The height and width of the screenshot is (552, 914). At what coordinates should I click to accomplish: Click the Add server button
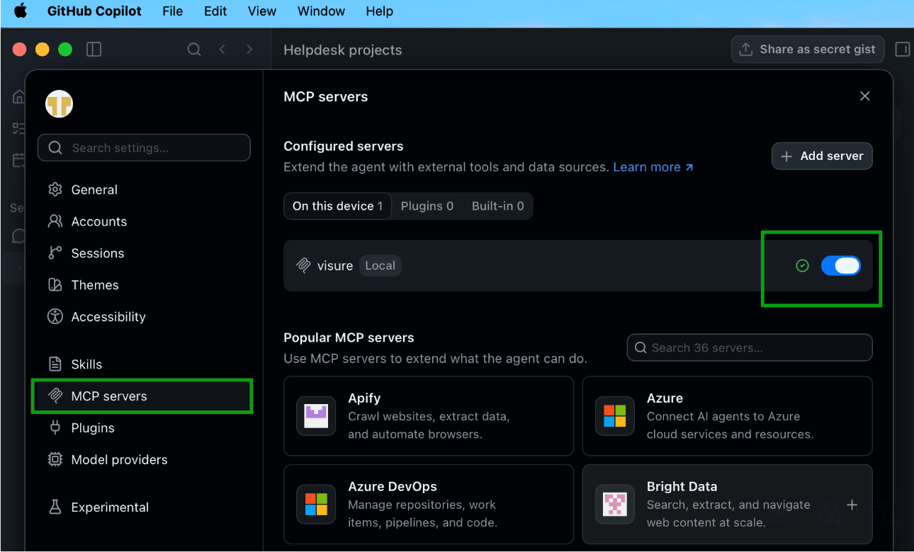point(822,156)
